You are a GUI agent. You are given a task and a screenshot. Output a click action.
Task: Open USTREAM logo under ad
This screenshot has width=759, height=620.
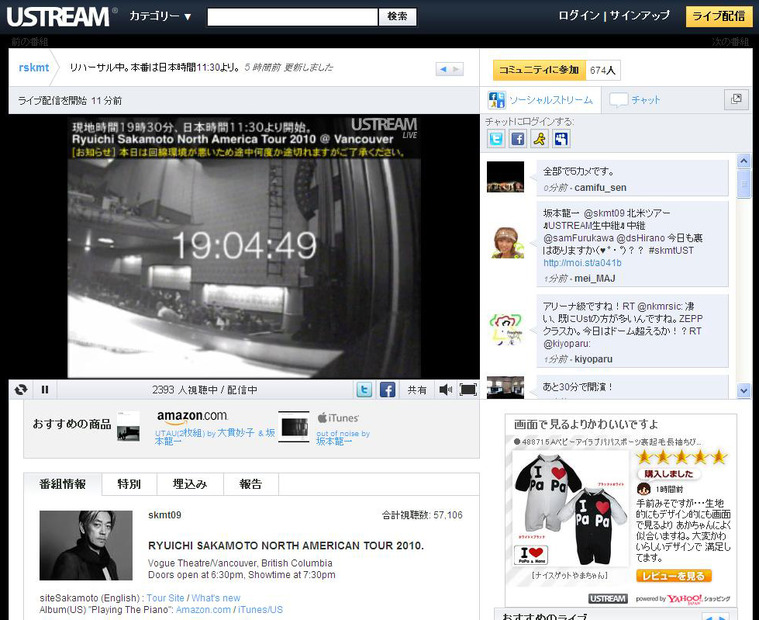click(x=608, y=599)
